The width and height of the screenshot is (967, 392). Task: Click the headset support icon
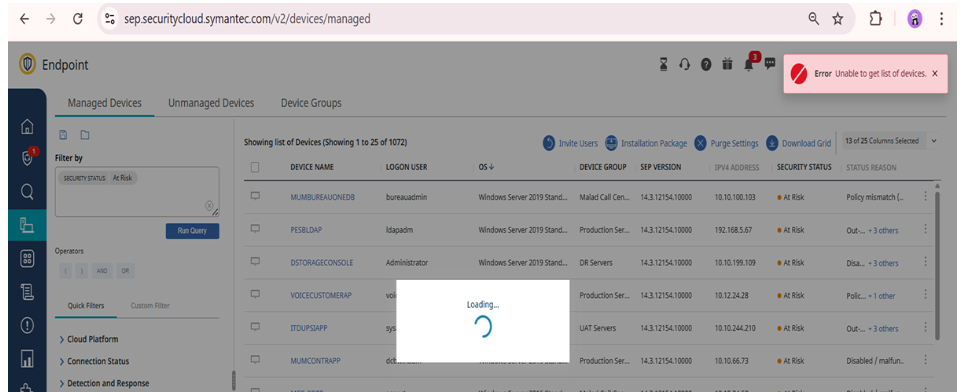(x=685, y=64)
